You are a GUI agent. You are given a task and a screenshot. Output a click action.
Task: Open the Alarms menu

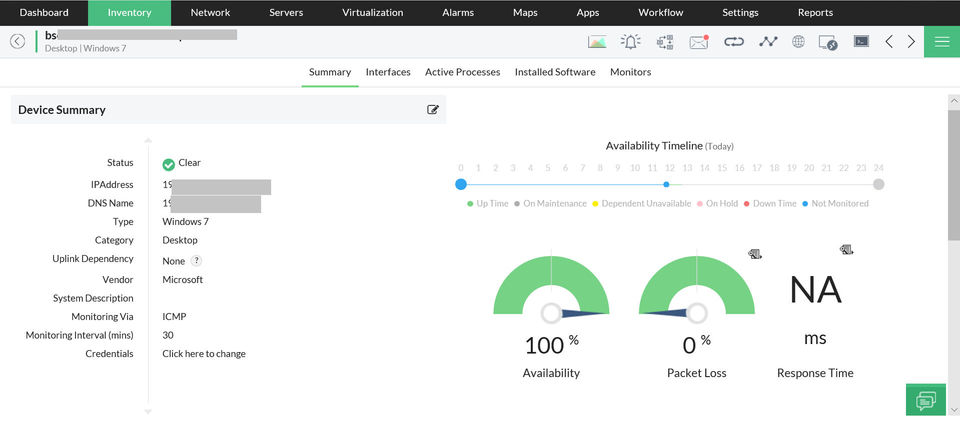pos(458,13)
